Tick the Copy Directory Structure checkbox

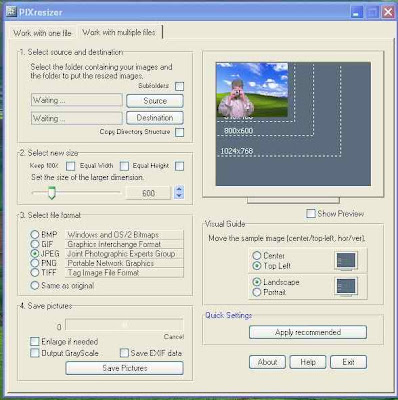pos(179,132)
